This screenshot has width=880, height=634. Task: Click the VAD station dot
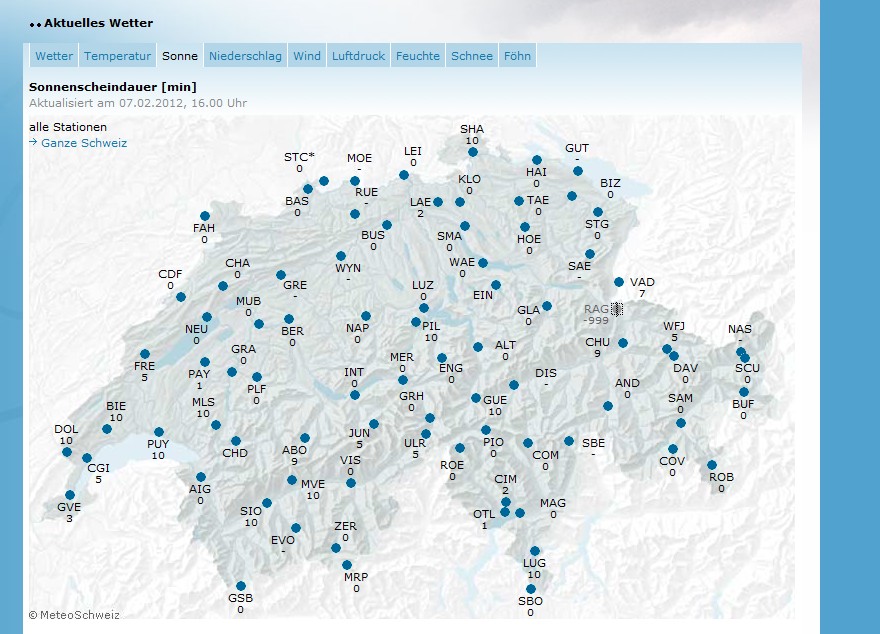619,282
